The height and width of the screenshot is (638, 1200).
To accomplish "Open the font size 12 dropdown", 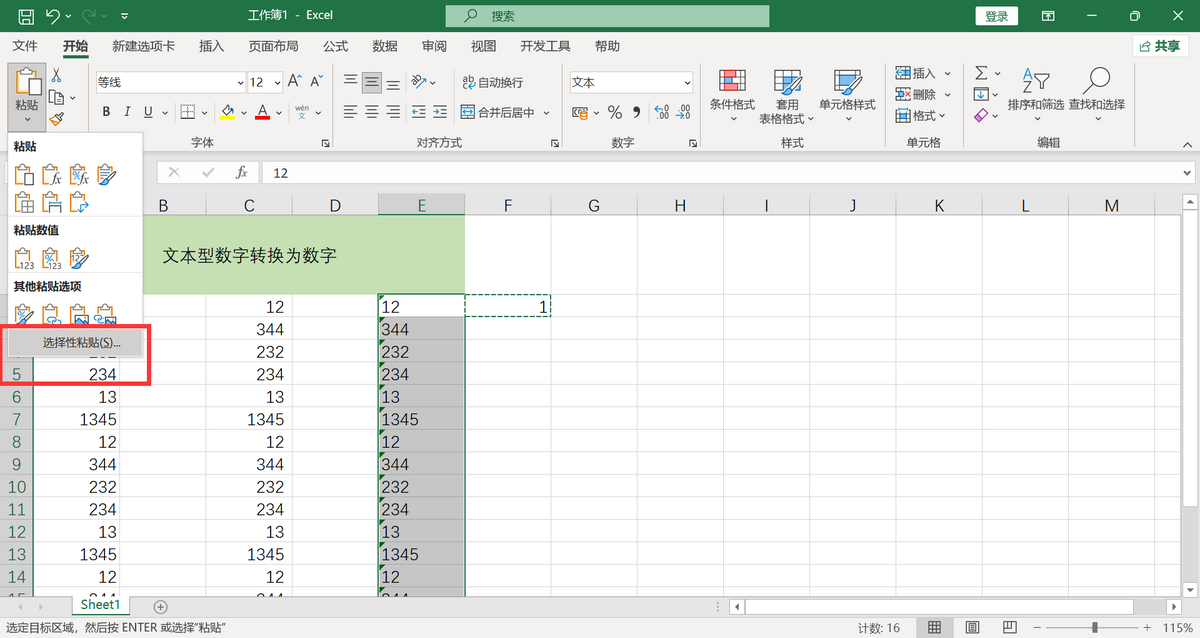I will (277, 83).
